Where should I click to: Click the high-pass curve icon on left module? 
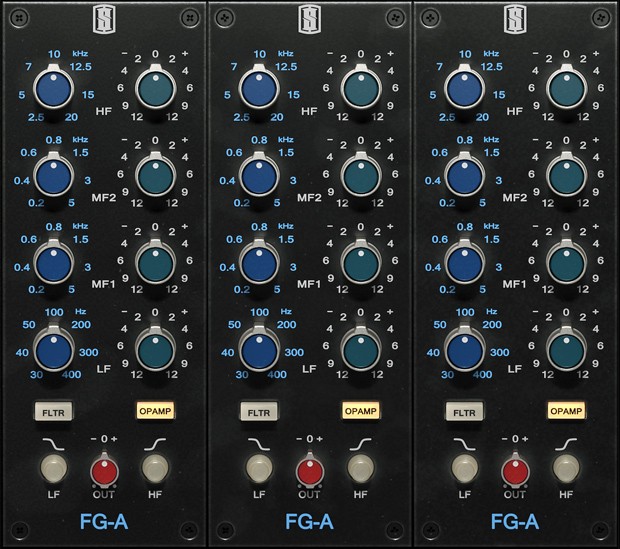point(155,444)
